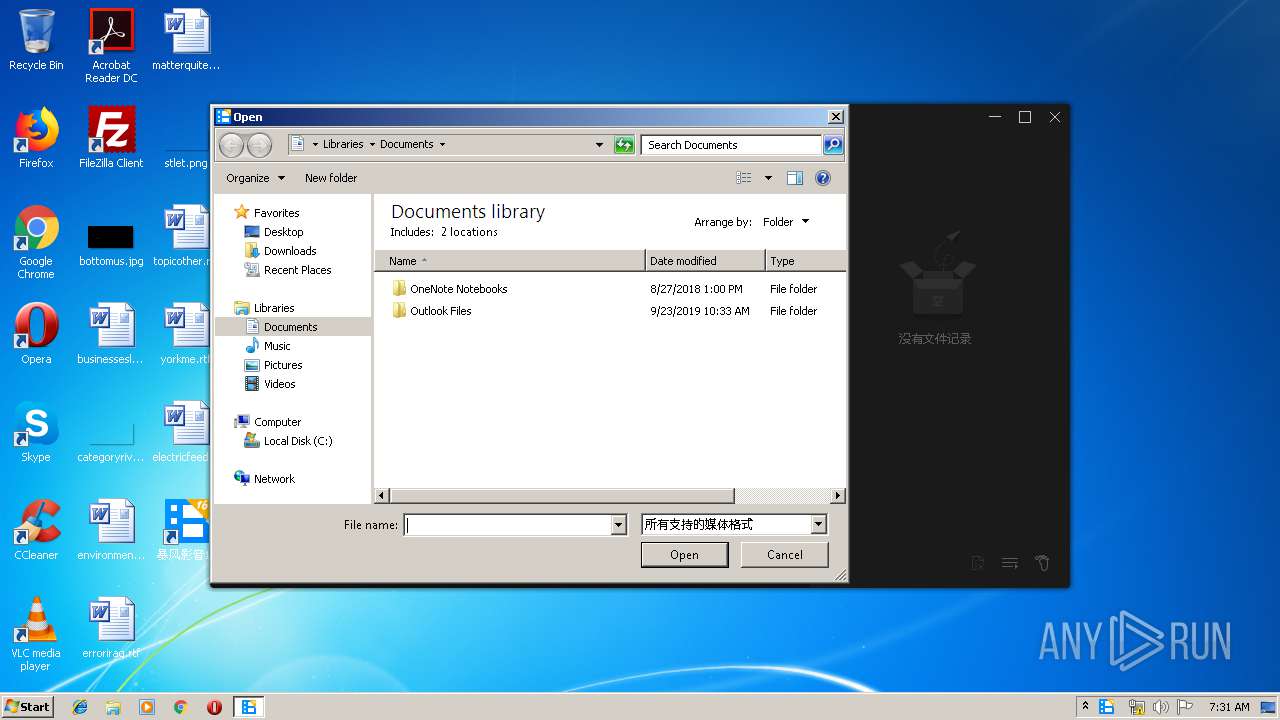
Task: Click the add-file icon in player window
Action: click(x=978, y=563)
